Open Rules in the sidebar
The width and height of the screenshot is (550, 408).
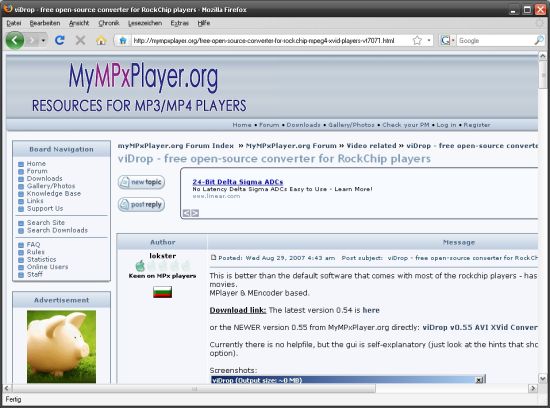[x=35, y=252]
